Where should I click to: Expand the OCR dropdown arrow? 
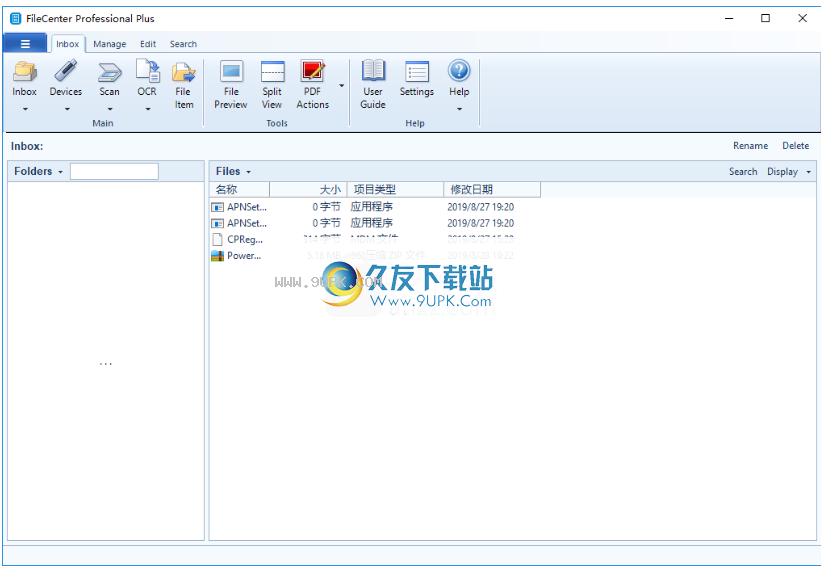coord(148,109)
